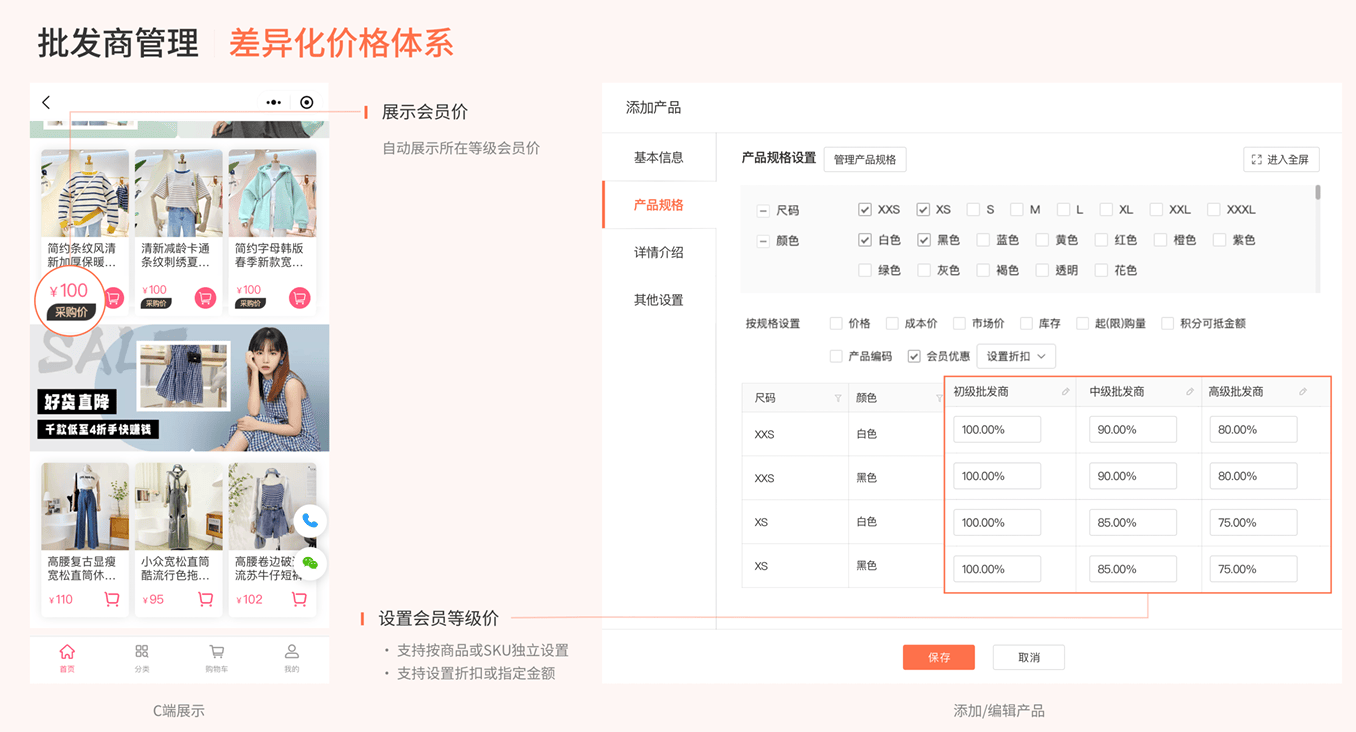
Task: Click edit pencil beside 初级批发商 column
Action: coord(1066,392)
